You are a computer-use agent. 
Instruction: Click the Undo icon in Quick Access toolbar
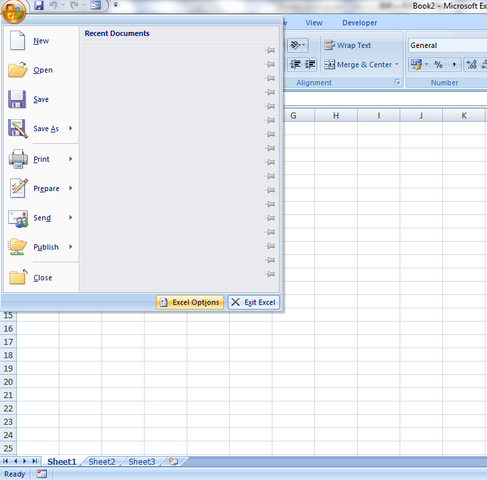(x=53, y=5)
